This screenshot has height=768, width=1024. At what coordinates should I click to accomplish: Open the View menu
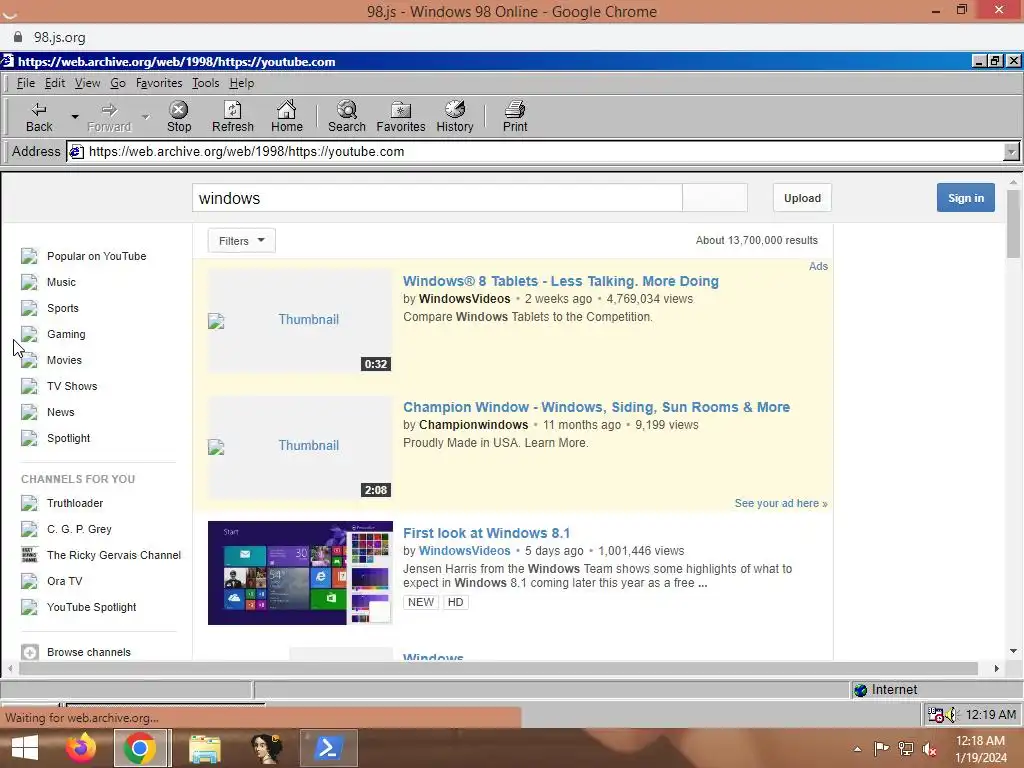(x=88, y=83)
